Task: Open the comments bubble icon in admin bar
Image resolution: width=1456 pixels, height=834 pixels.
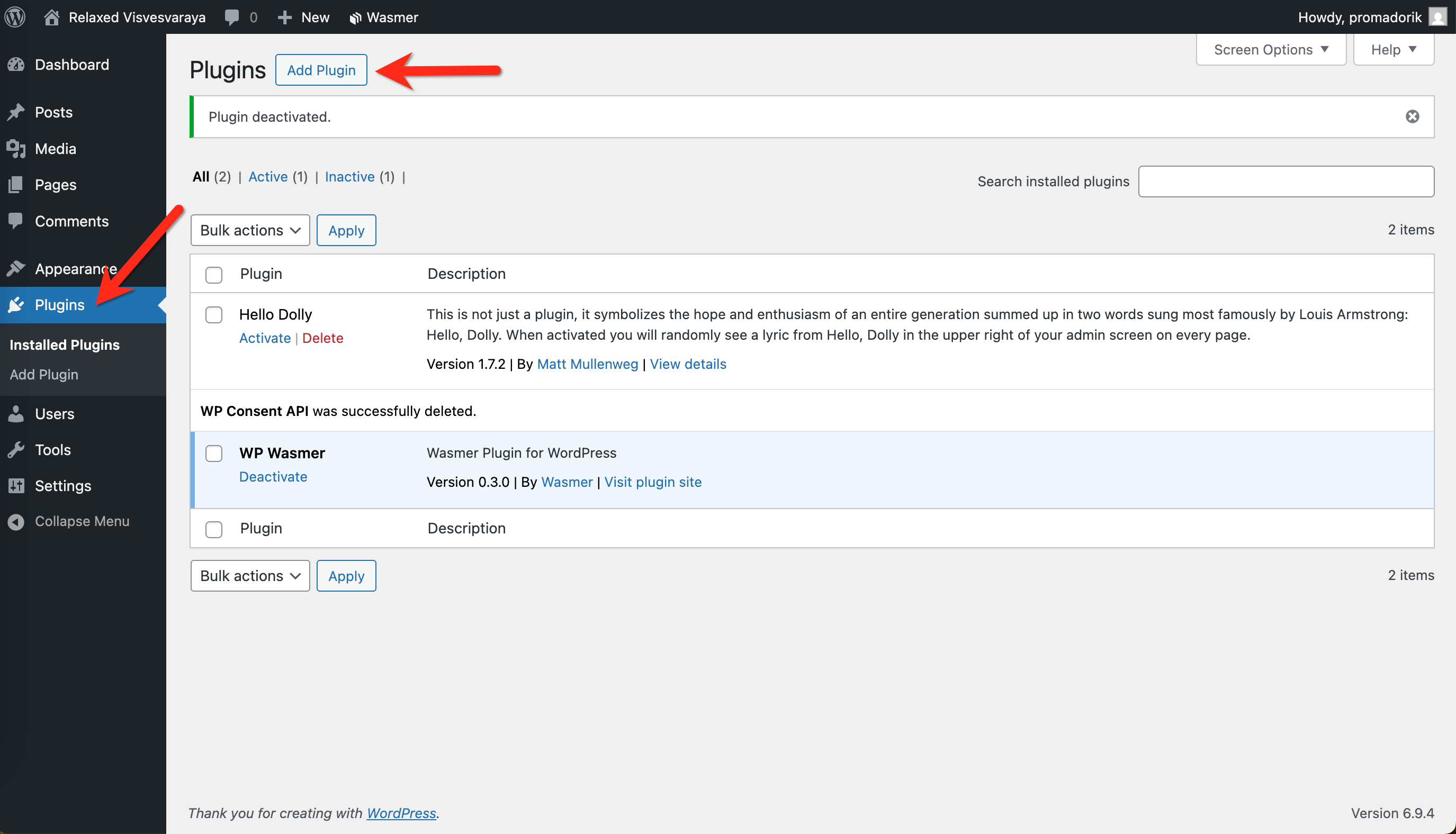Action: coord(231,17)
